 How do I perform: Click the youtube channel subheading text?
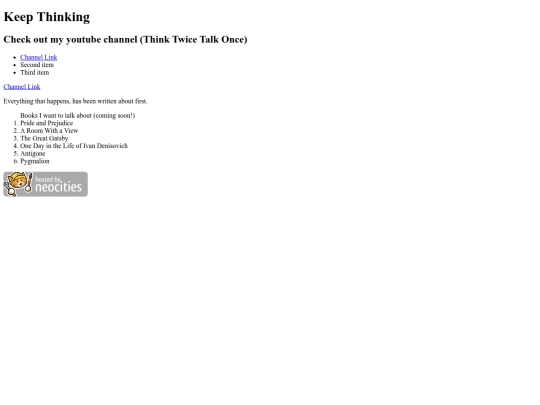pyautogui.click(x=125, y=39)
